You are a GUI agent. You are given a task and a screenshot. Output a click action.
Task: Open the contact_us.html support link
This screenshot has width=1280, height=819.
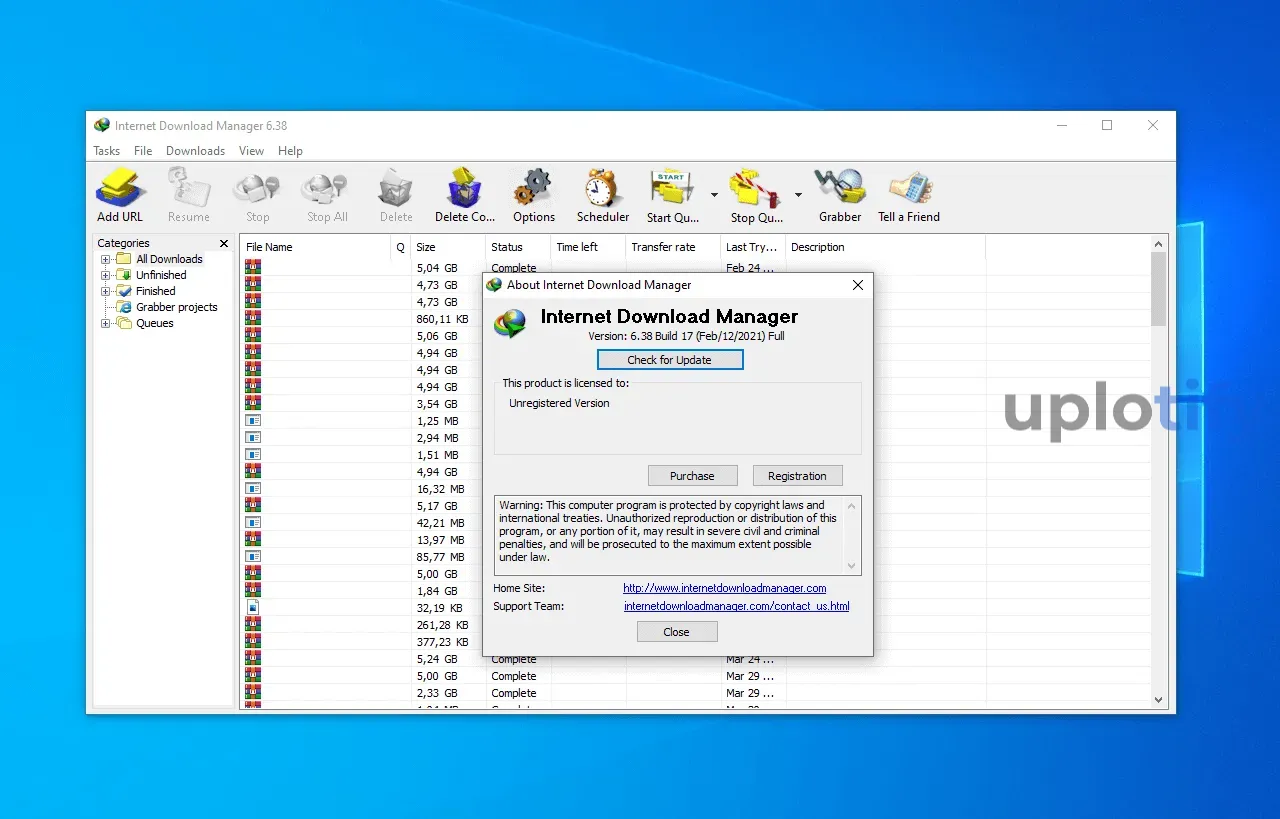click(737, 606)
